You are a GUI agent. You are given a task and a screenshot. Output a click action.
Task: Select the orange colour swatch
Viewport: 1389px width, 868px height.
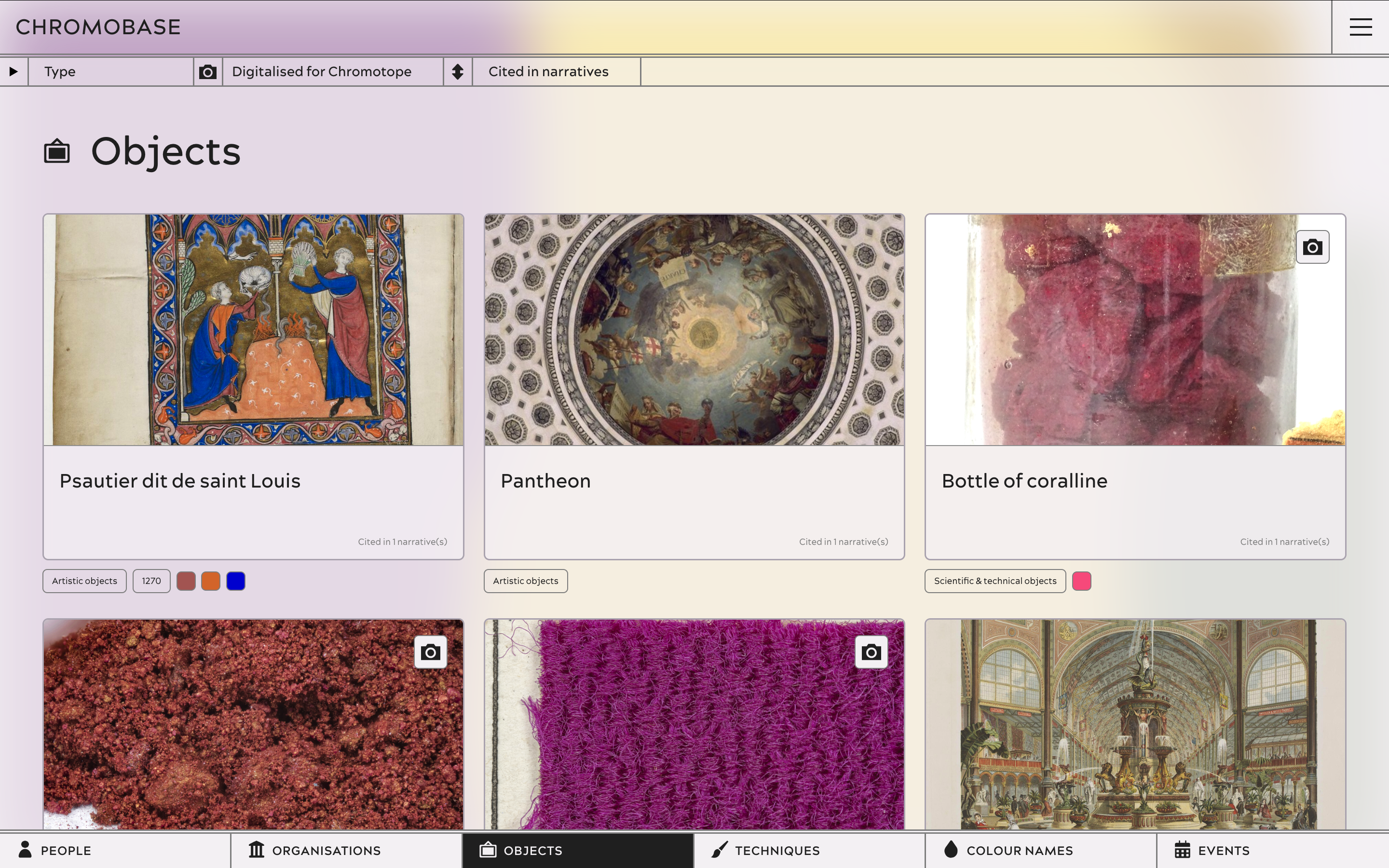tap(211, 581)
